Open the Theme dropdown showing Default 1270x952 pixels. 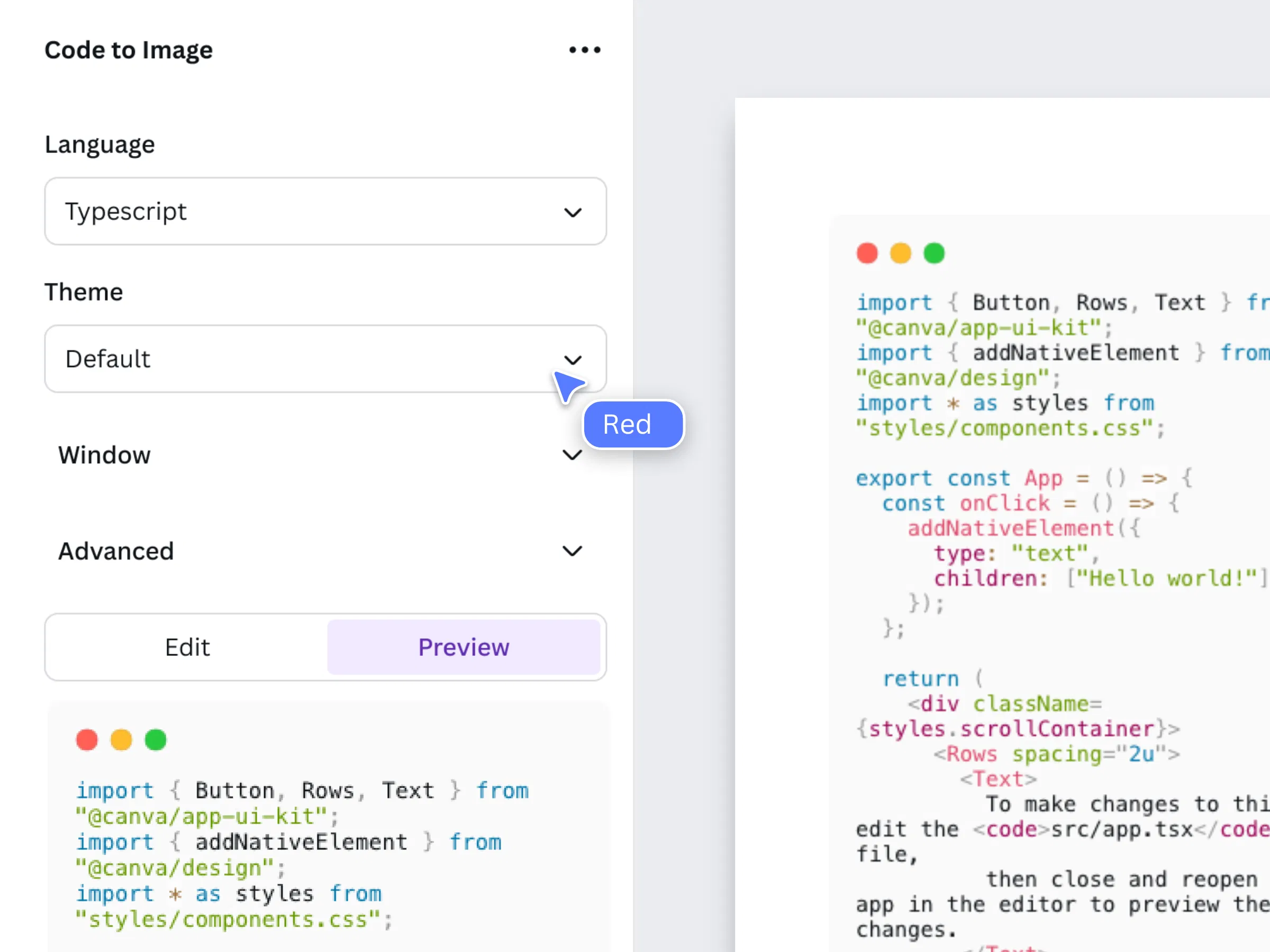325,359
